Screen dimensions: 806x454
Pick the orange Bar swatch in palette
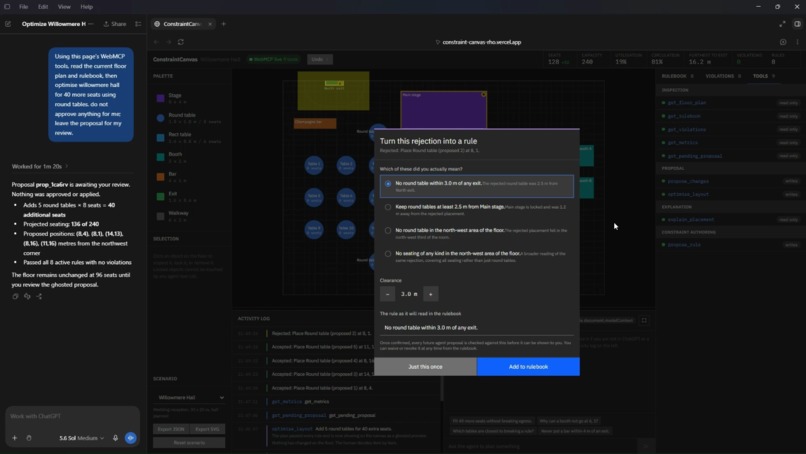tap(160, 176)
